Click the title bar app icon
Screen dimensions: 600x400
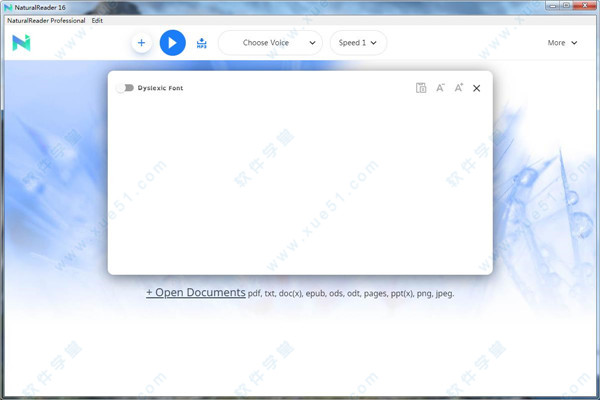coord(8,7)
